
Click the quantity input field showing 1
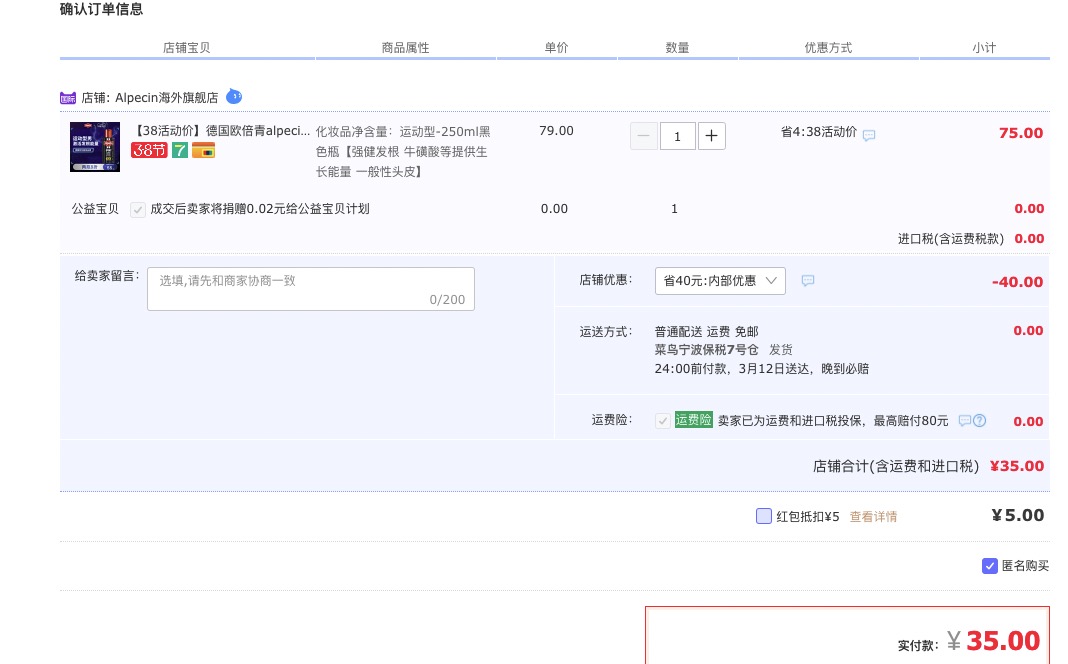tap(677, 136)
